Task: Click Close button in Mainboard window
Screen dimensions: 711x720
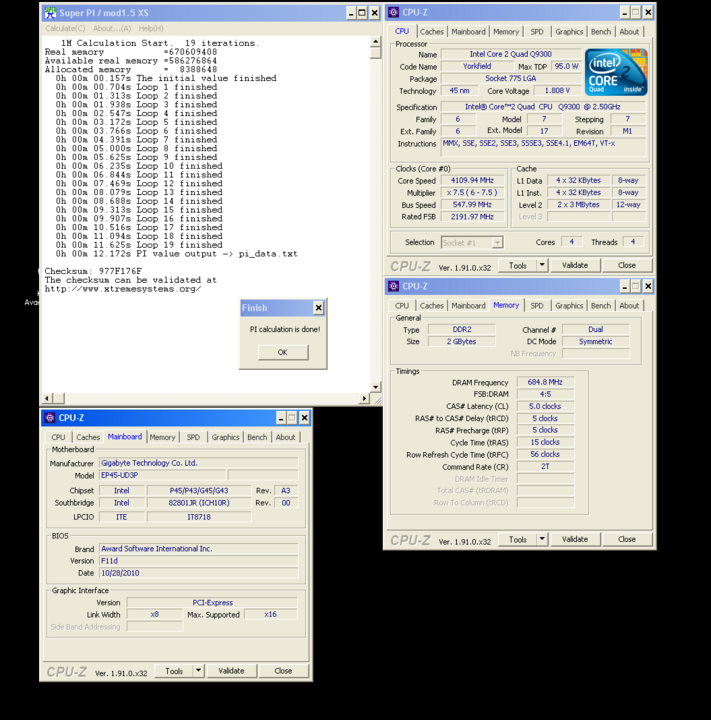Action: click(283, 671)
